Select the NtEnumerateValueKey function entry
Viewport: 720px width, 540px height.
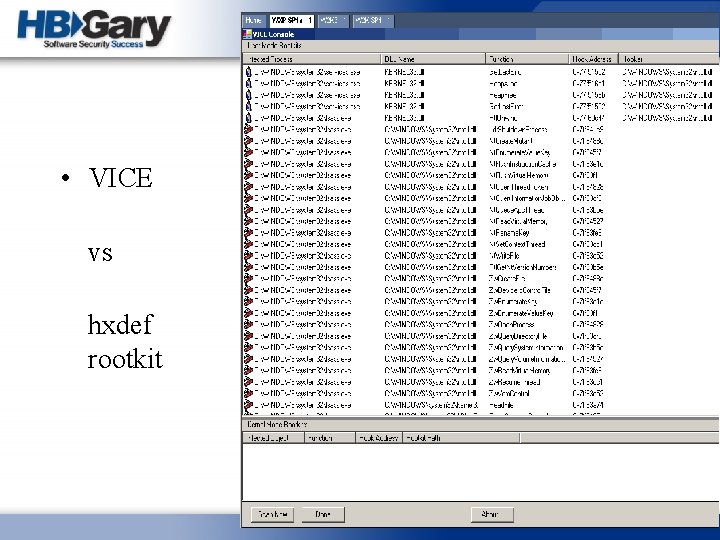tap(519, 152)
